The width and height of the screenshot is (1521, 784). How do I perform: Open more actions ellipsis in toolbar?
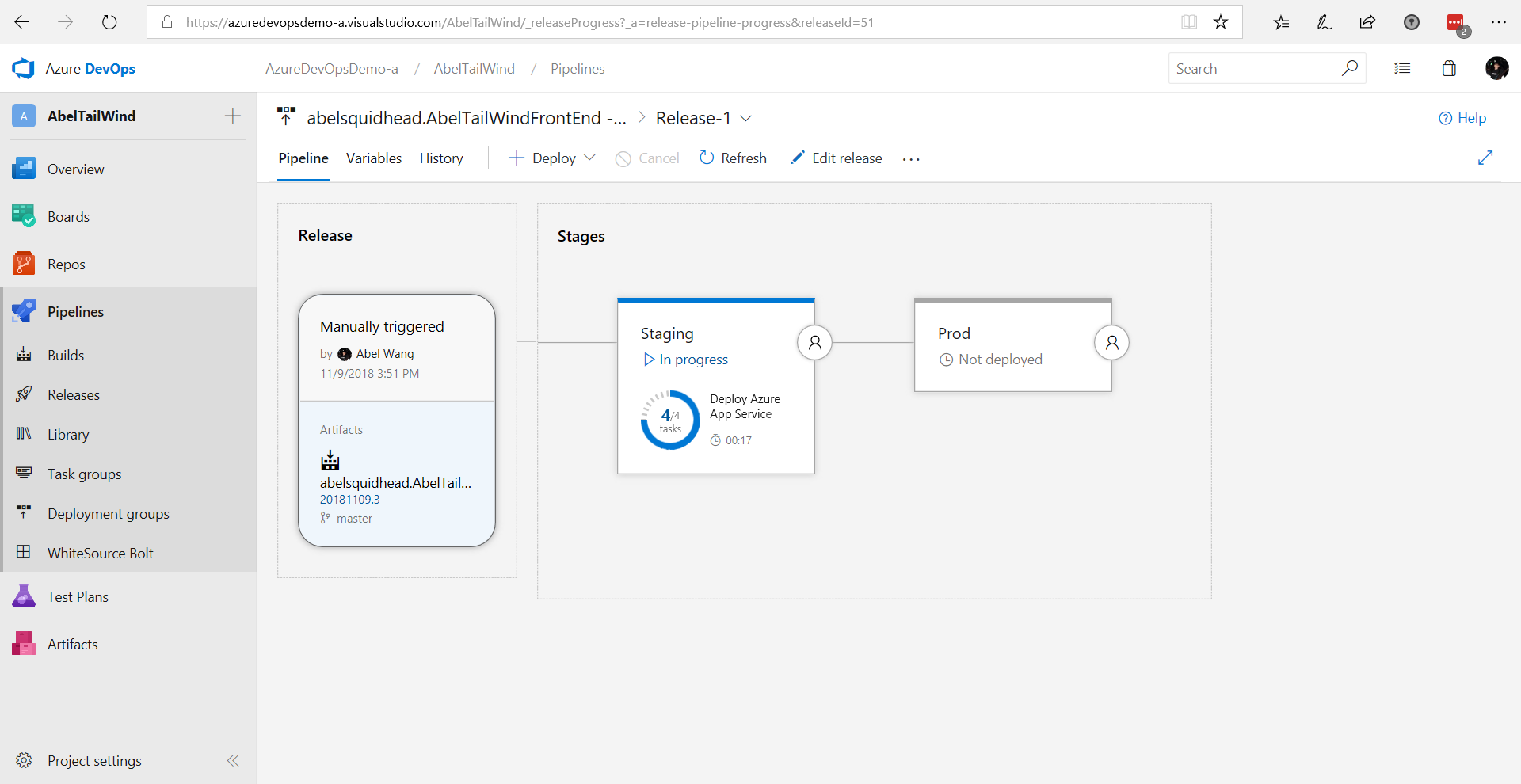(911, 159)
